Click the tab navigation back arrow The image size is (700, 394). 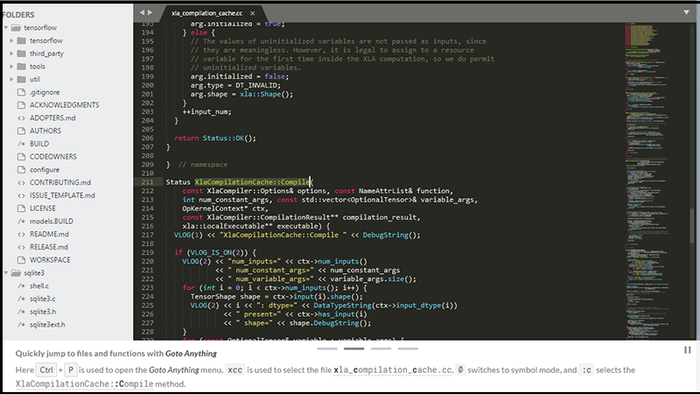point(142,12)
